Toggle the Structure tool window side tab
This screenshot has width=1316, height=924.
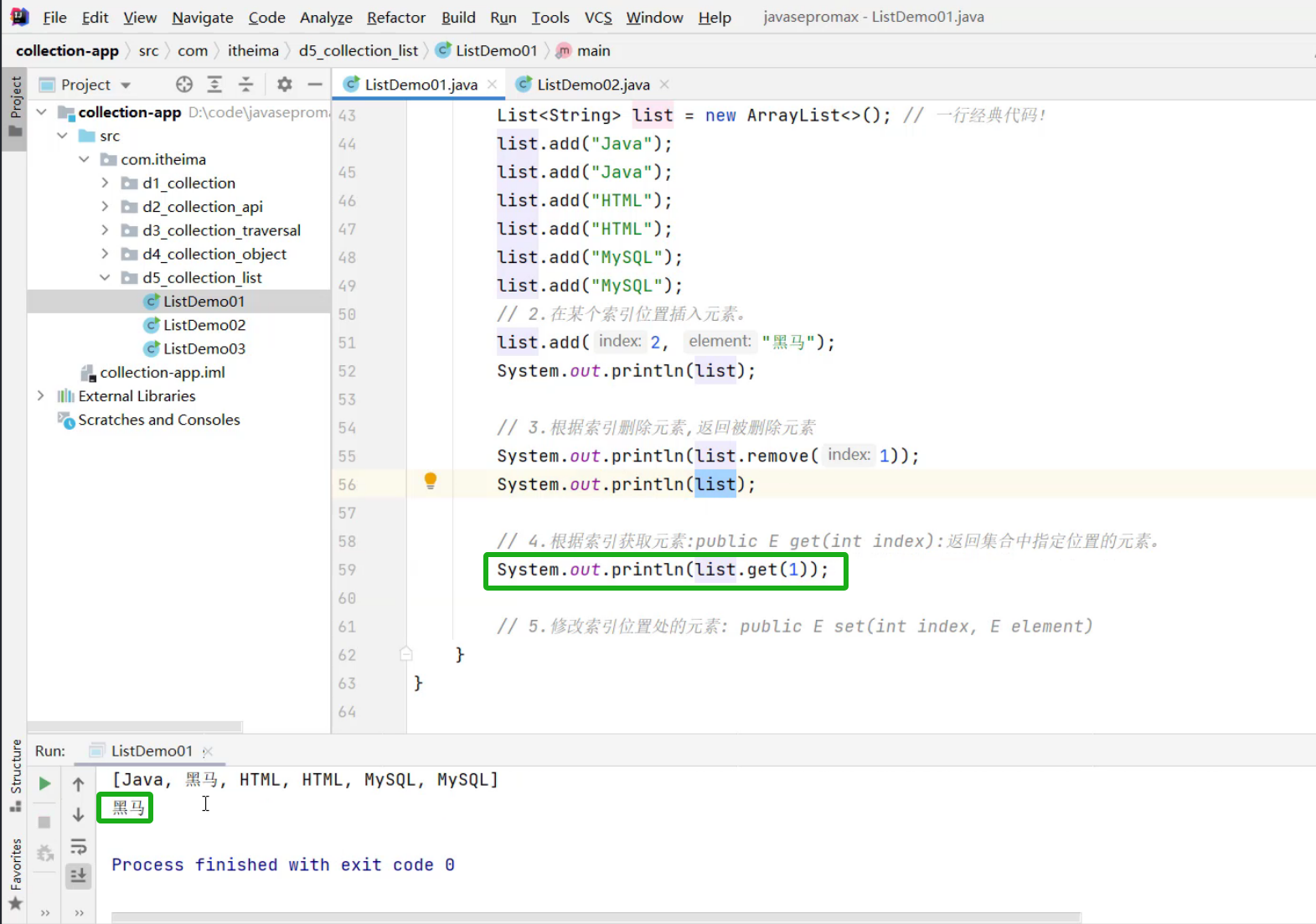(15, 775)
